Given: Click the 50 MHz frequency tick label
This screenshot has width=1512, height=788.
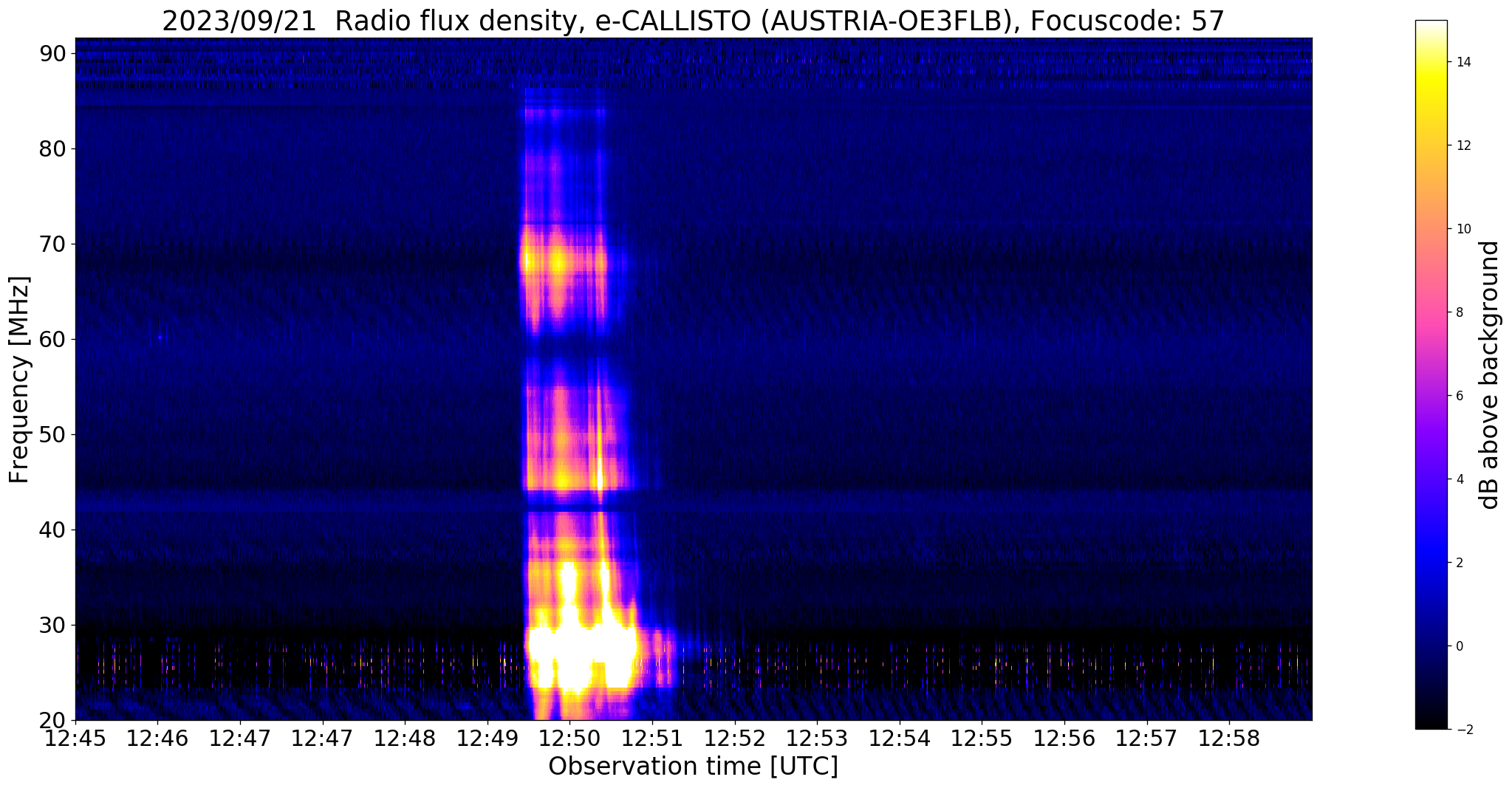Looking at the screenshot, I should pyautogui.click(x=52, y=434).
